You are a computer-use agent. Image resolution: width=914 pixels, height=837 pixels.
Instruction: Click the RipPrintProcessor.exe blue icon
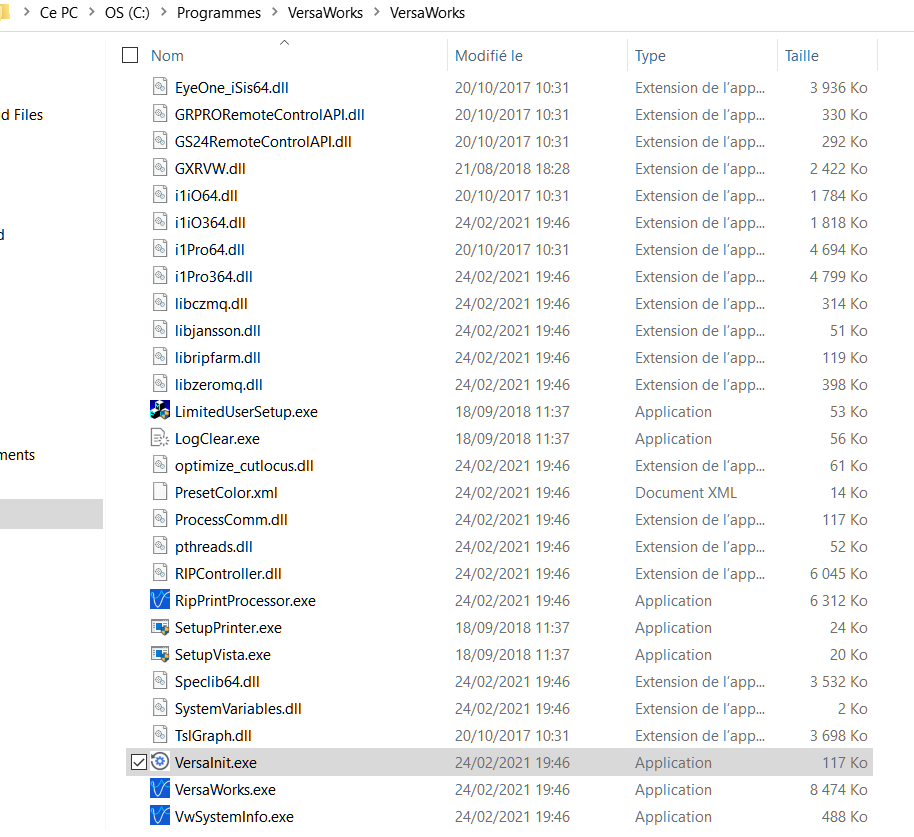(x=160, y=600)
